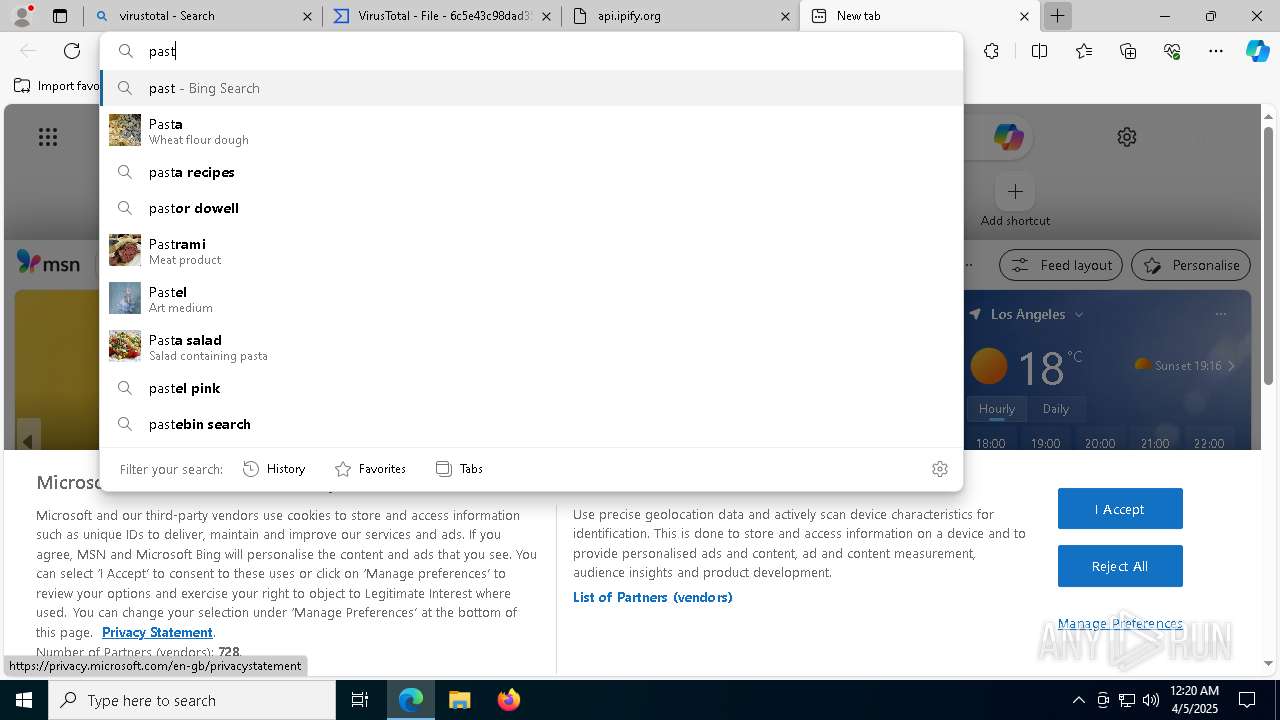Choose the 'pastebin search' suggestion
The height and width of the screenshot is (720, 1280).
[531, 424]
